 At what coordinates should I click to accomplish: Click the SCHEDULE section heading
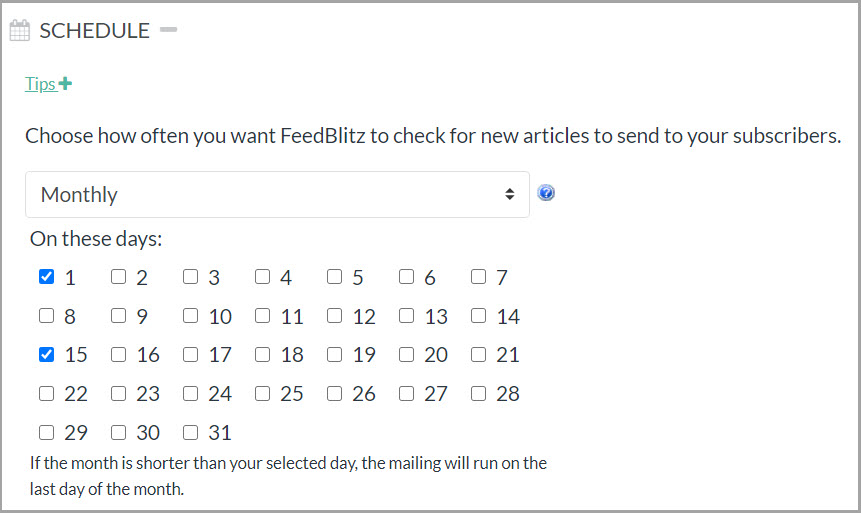[x=94, y=31]
